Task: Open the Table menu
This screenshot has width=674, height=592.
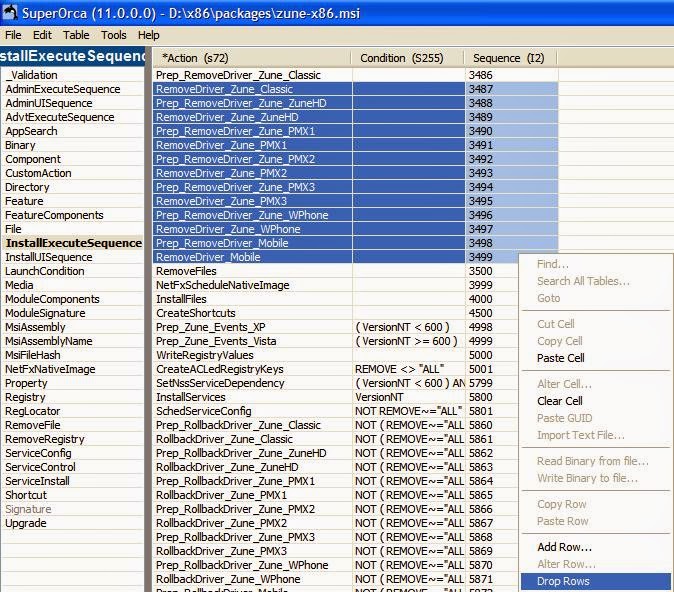Action: pyautogui.click(x=76, y=35)
